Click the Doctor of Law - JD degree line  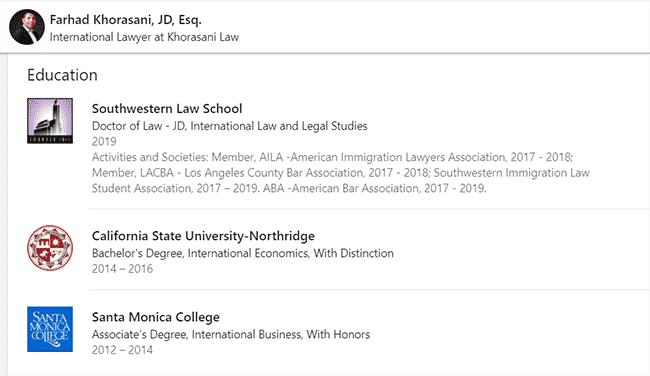click(x=230, y=126)
